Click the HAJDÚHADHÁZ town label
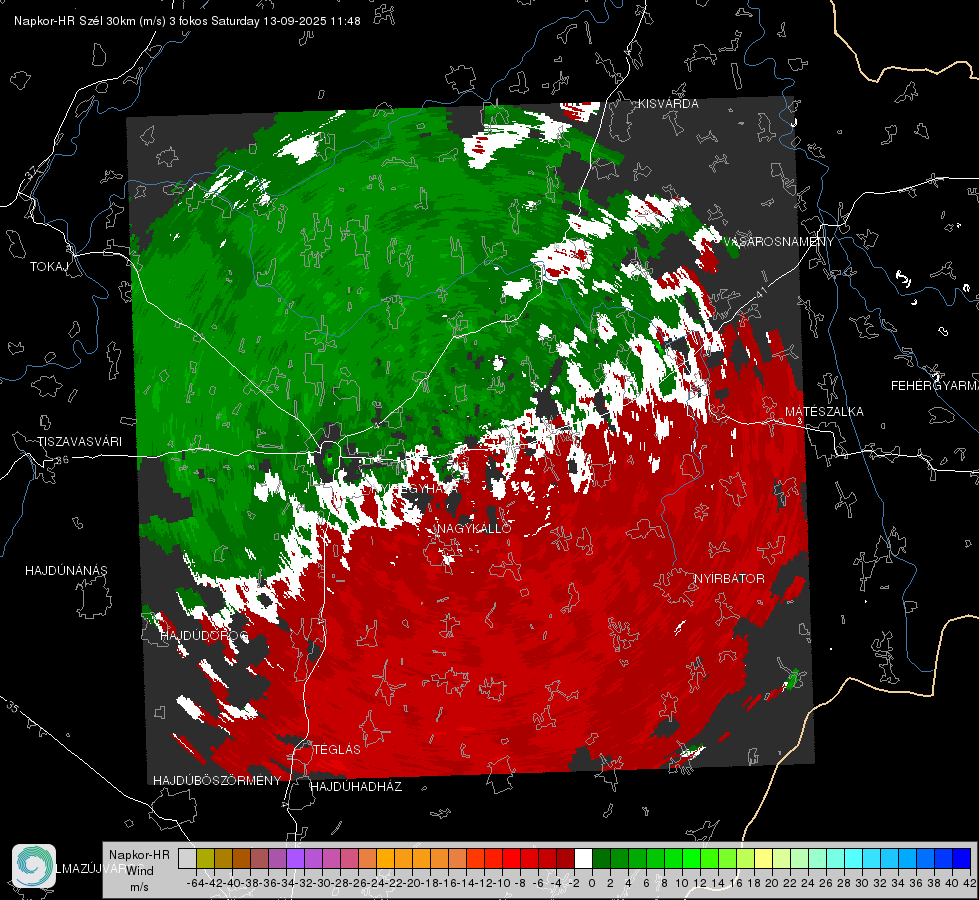Screen dimensions: 979x900 (356, 787)
